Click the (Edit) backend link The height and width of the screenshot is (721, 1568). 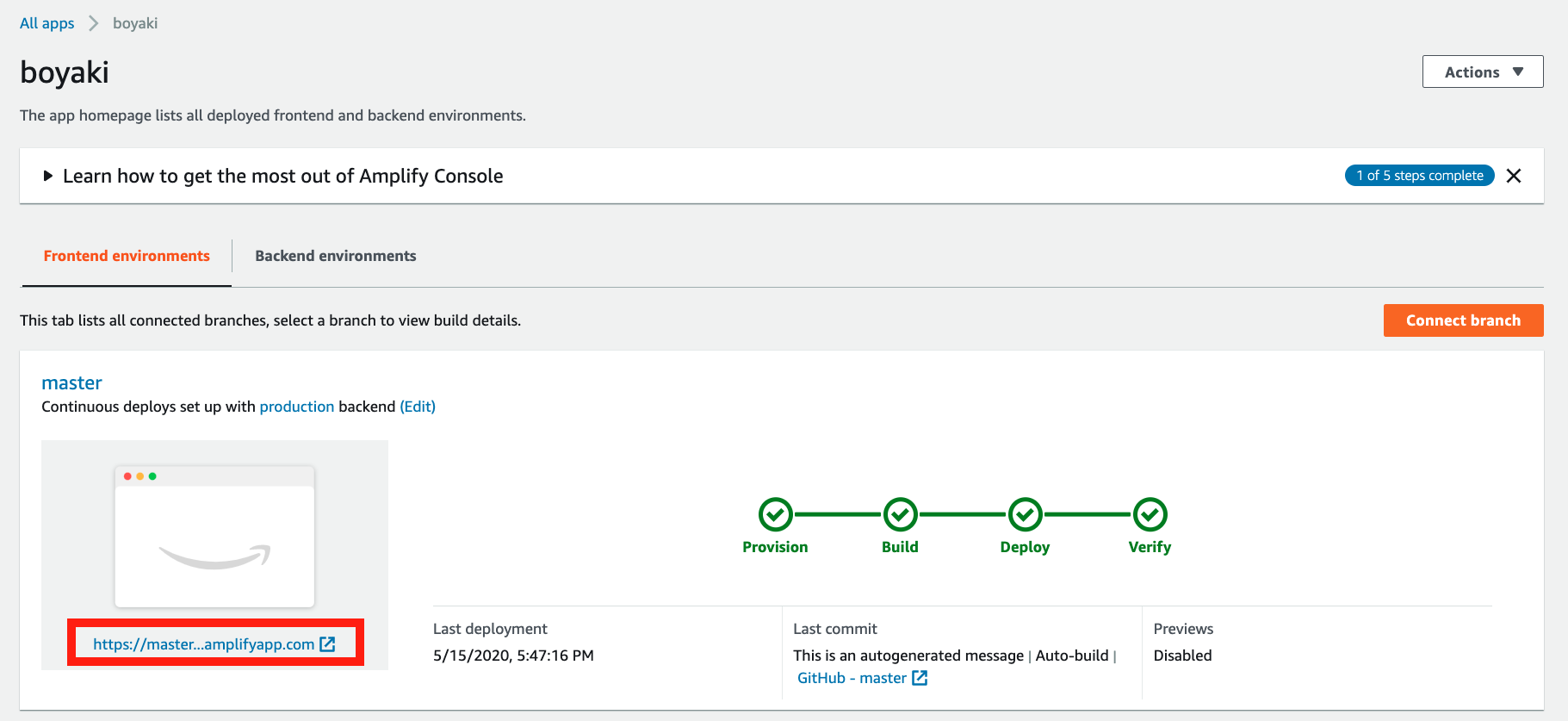418,407
